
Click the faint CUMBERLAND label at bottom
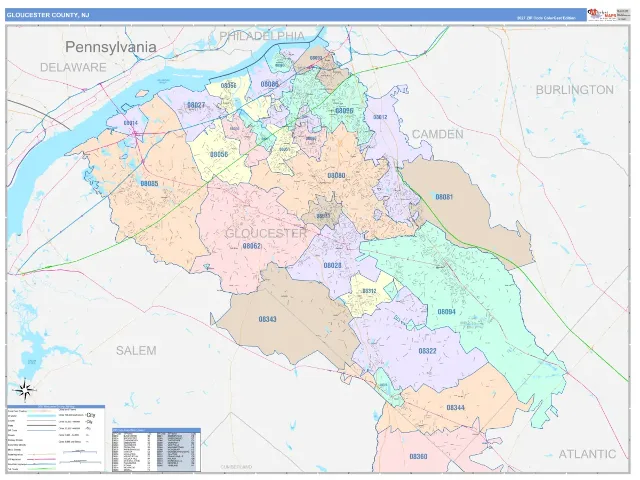[x=237, y=467]
